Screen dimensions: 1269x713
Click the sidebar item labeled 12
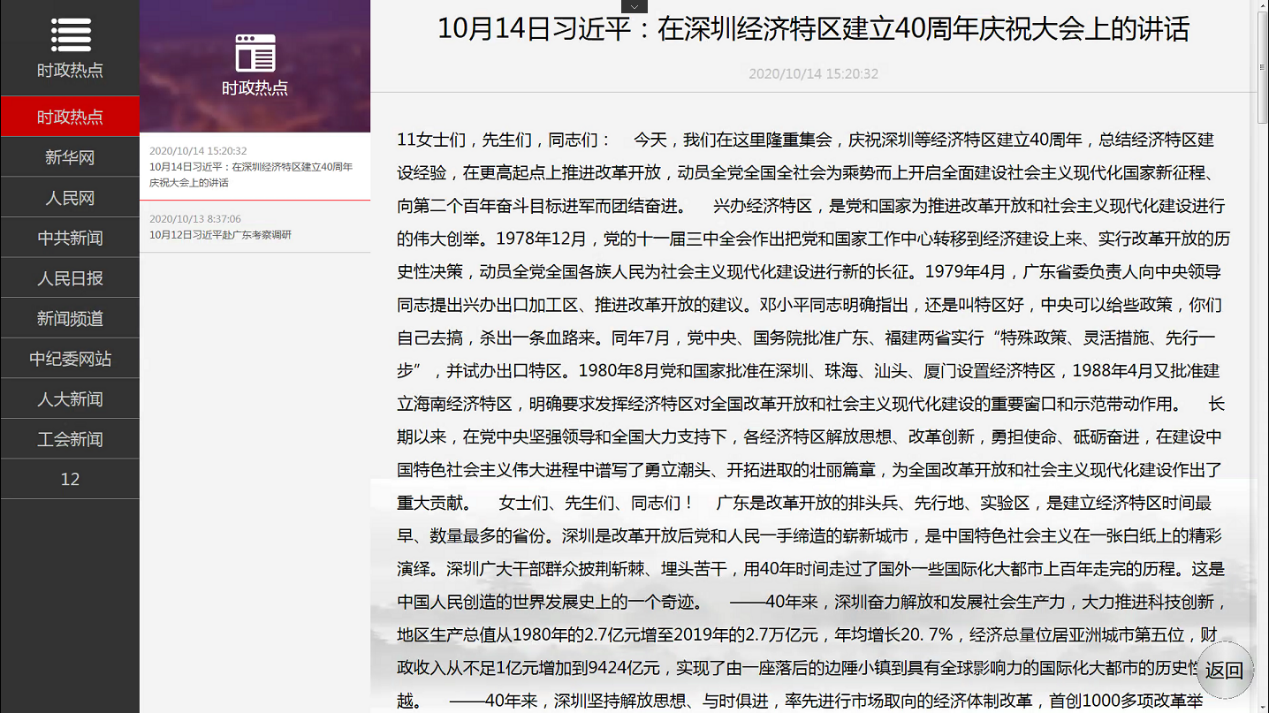pos(69,478)
